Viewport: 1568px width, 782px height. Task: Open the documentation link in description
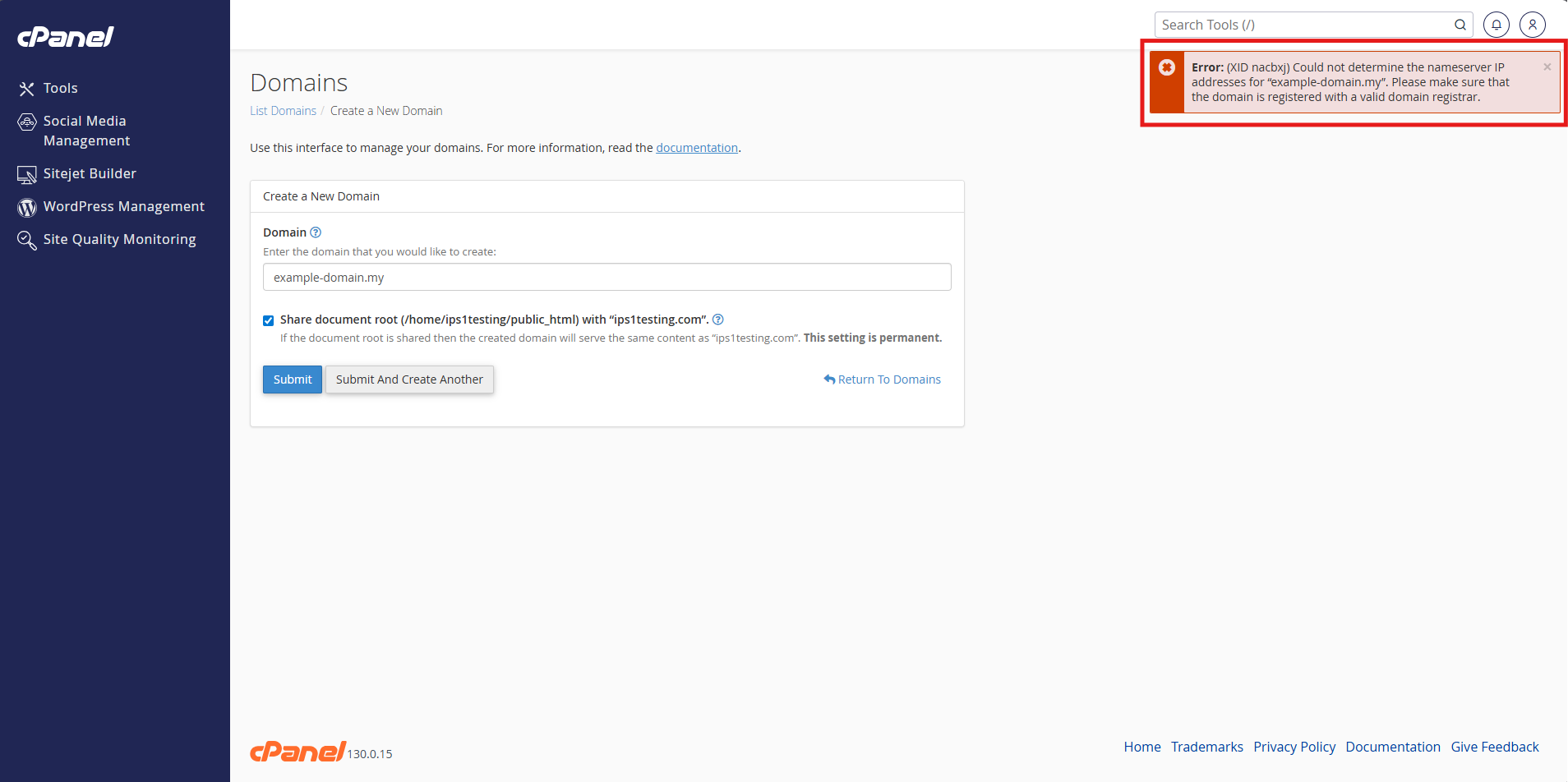(696, 148)
